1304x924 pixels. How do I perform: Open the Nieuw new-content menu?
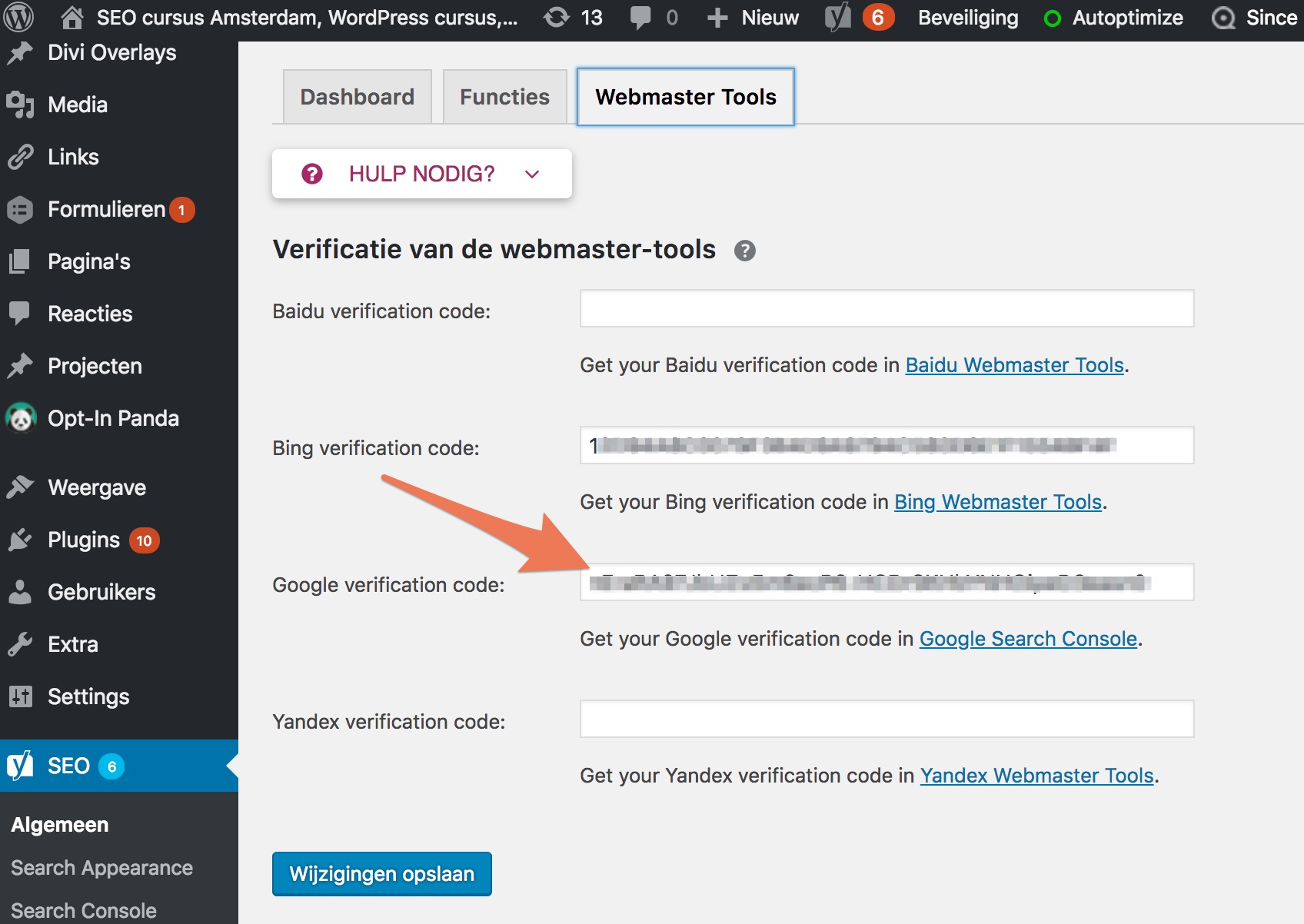point(753,18)
